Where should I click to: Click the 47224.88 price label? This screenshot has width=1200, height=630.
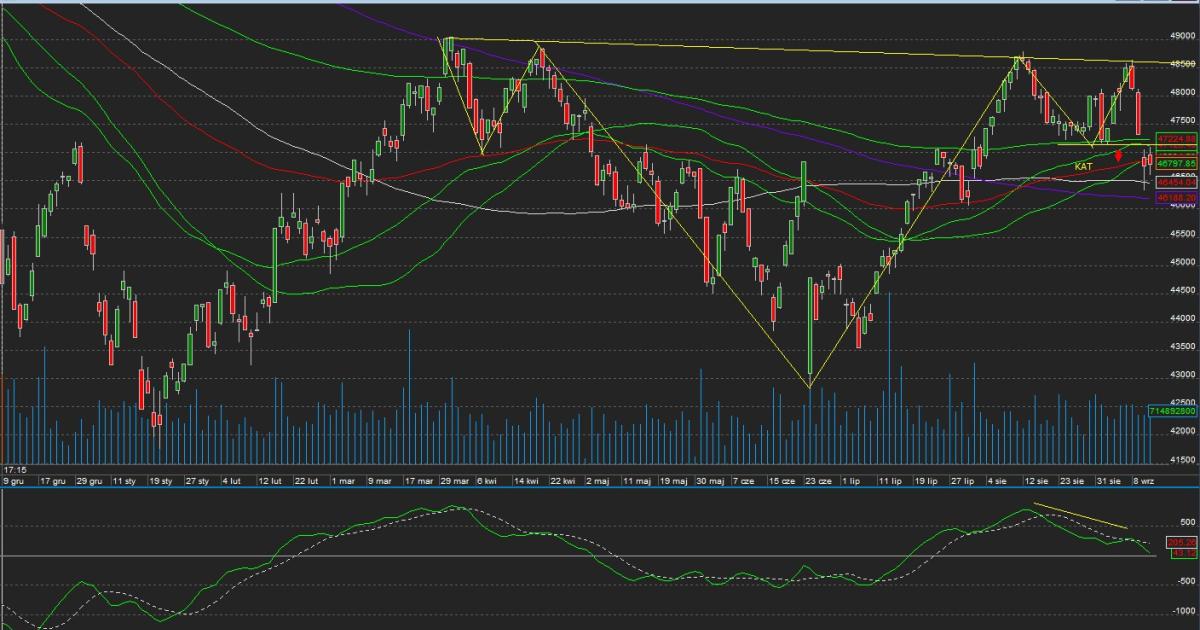click(1176, 138)
